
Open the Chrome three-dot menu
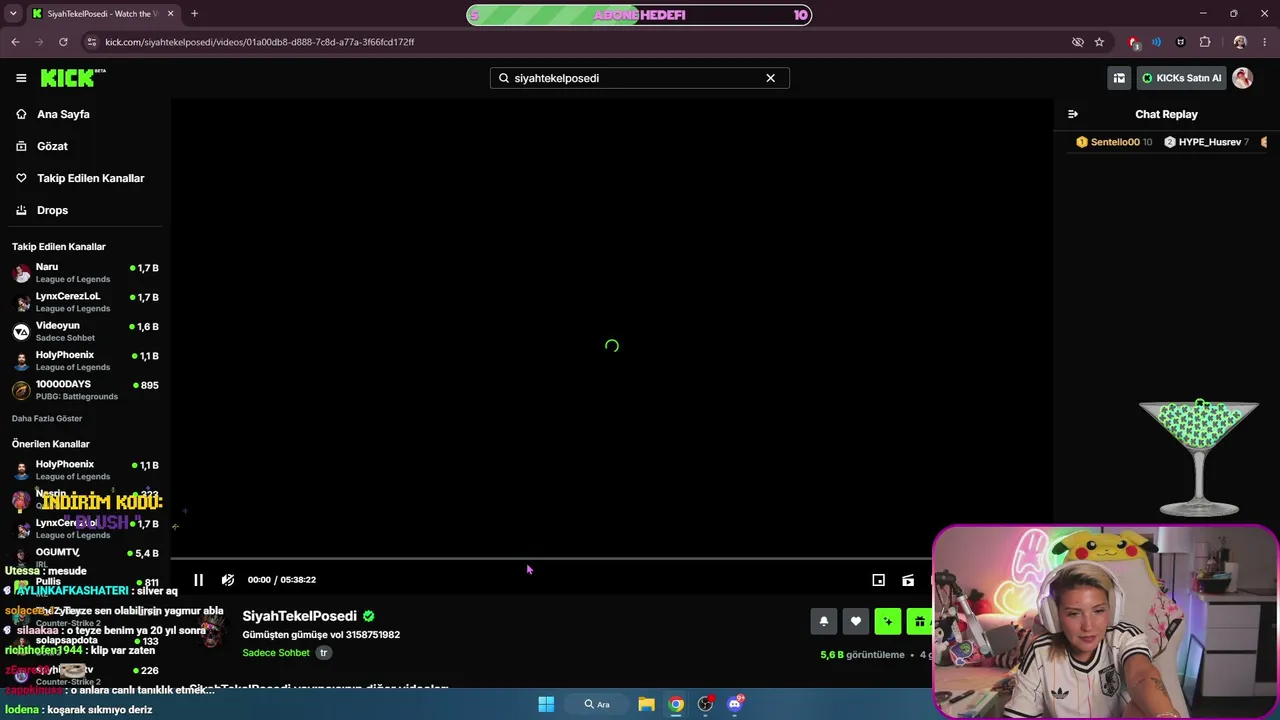(x=1263, y=42)
